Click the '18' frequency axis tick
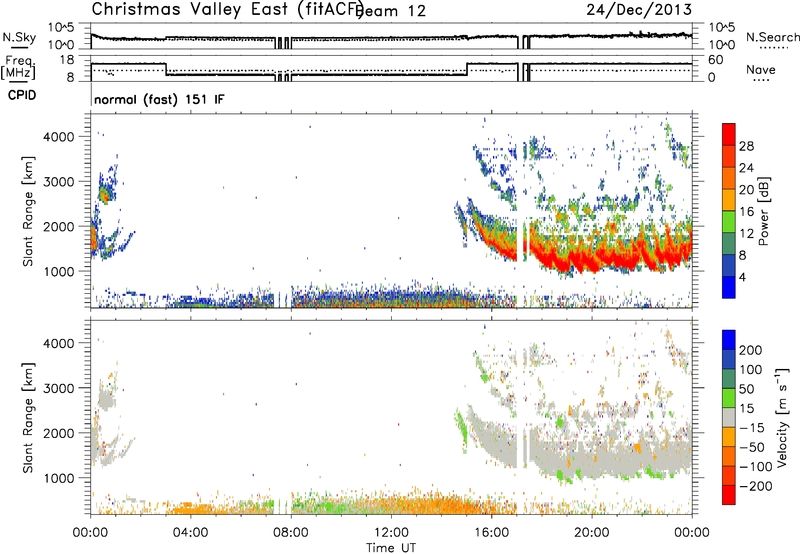This screenshot has width=800, height=554. tap(67, 60)
